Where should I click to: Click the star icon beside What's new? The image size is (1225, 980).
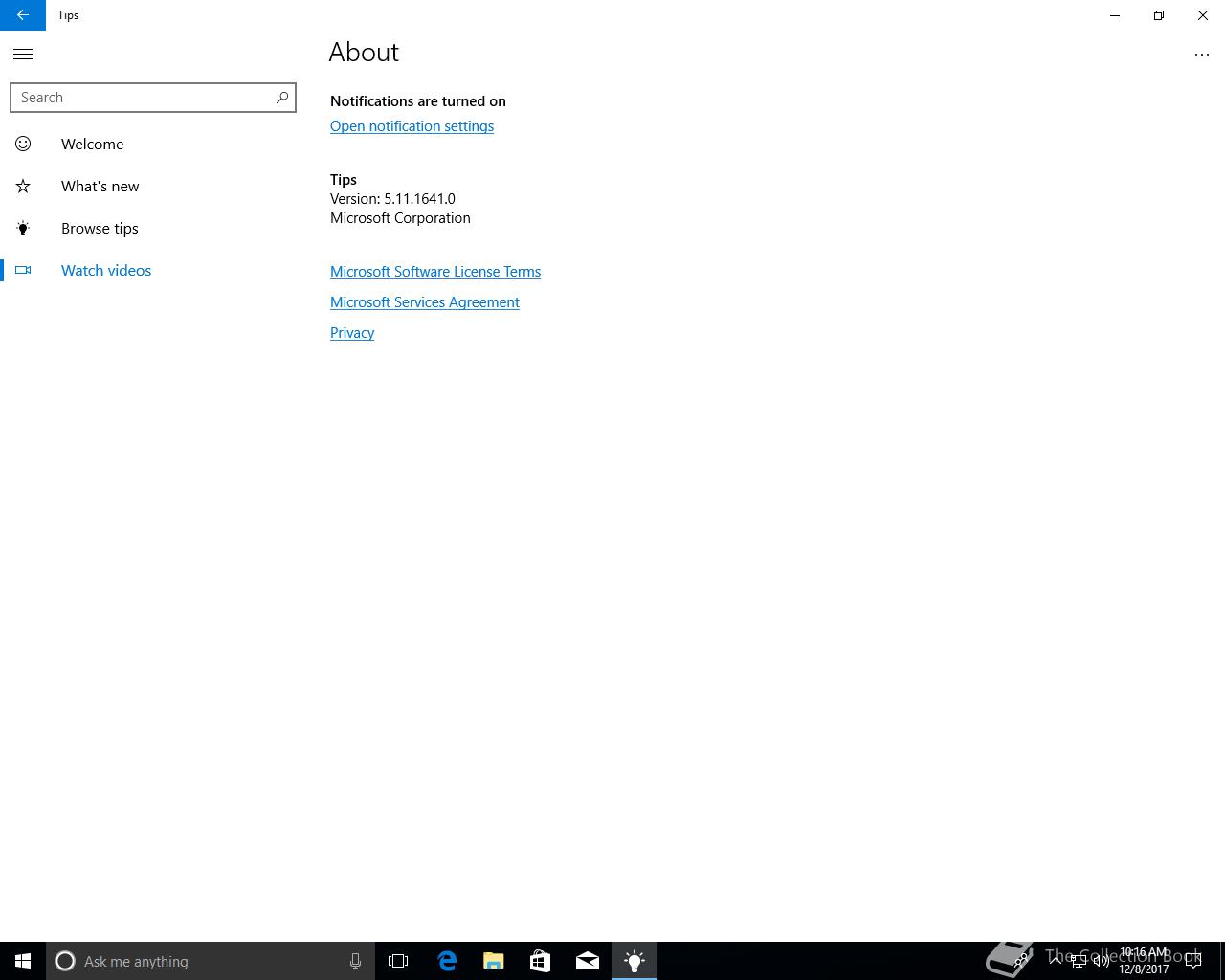click(23, 186)
